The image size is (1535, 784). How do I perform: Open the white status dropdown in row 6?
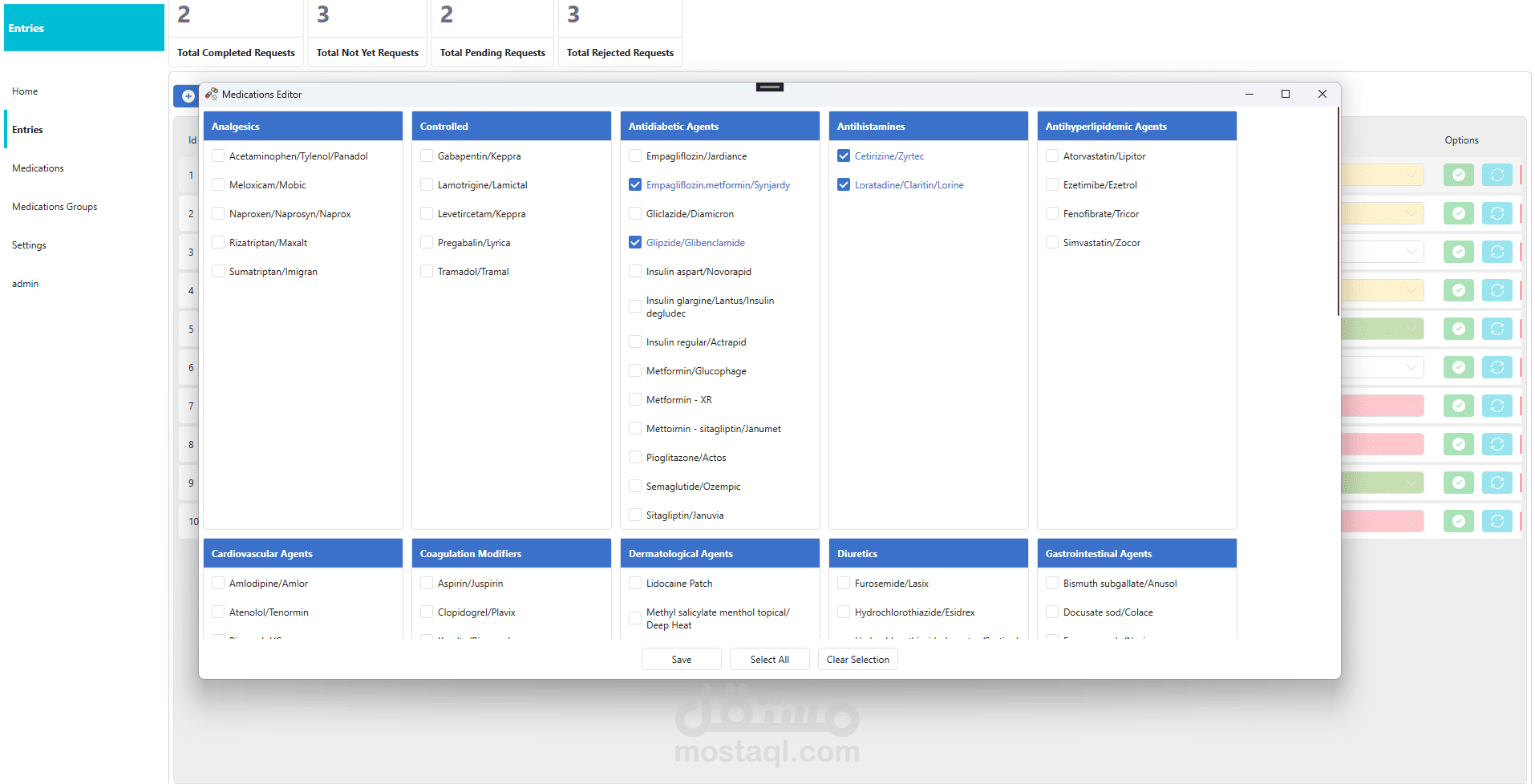[x=1383, y=367]
